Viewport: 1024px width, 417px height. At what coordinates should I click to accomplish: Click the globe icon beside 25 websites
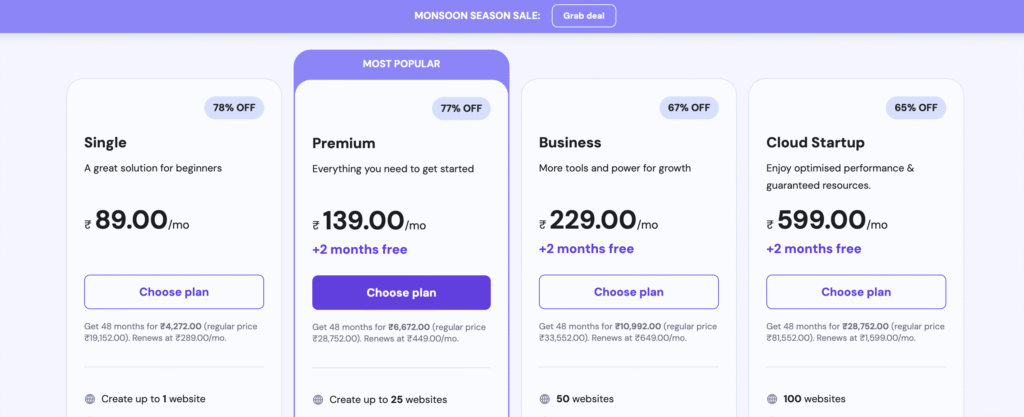pos(317,399)
